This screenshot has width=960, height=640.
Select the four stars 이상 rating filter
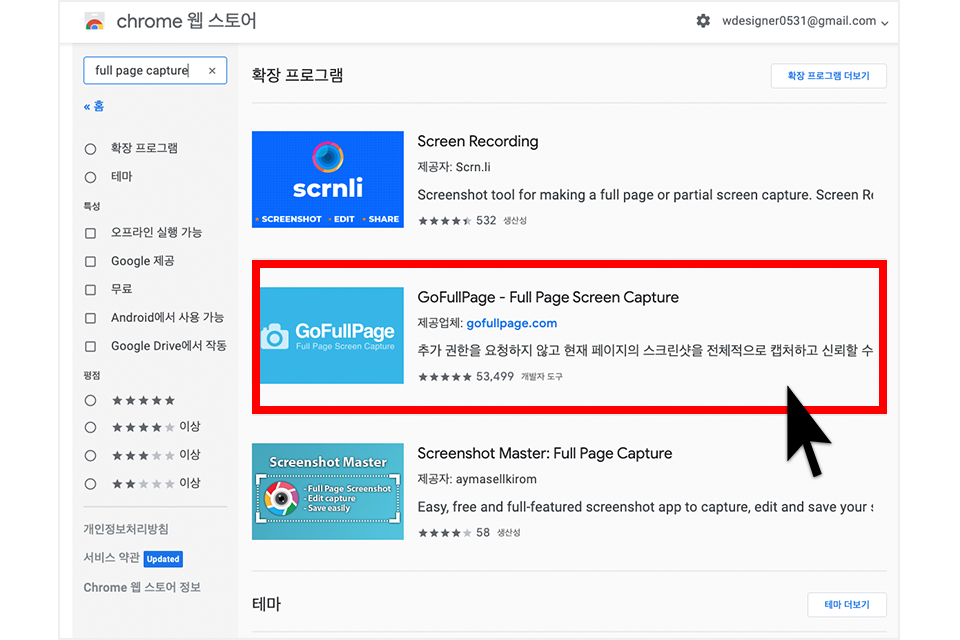point(91,427)
